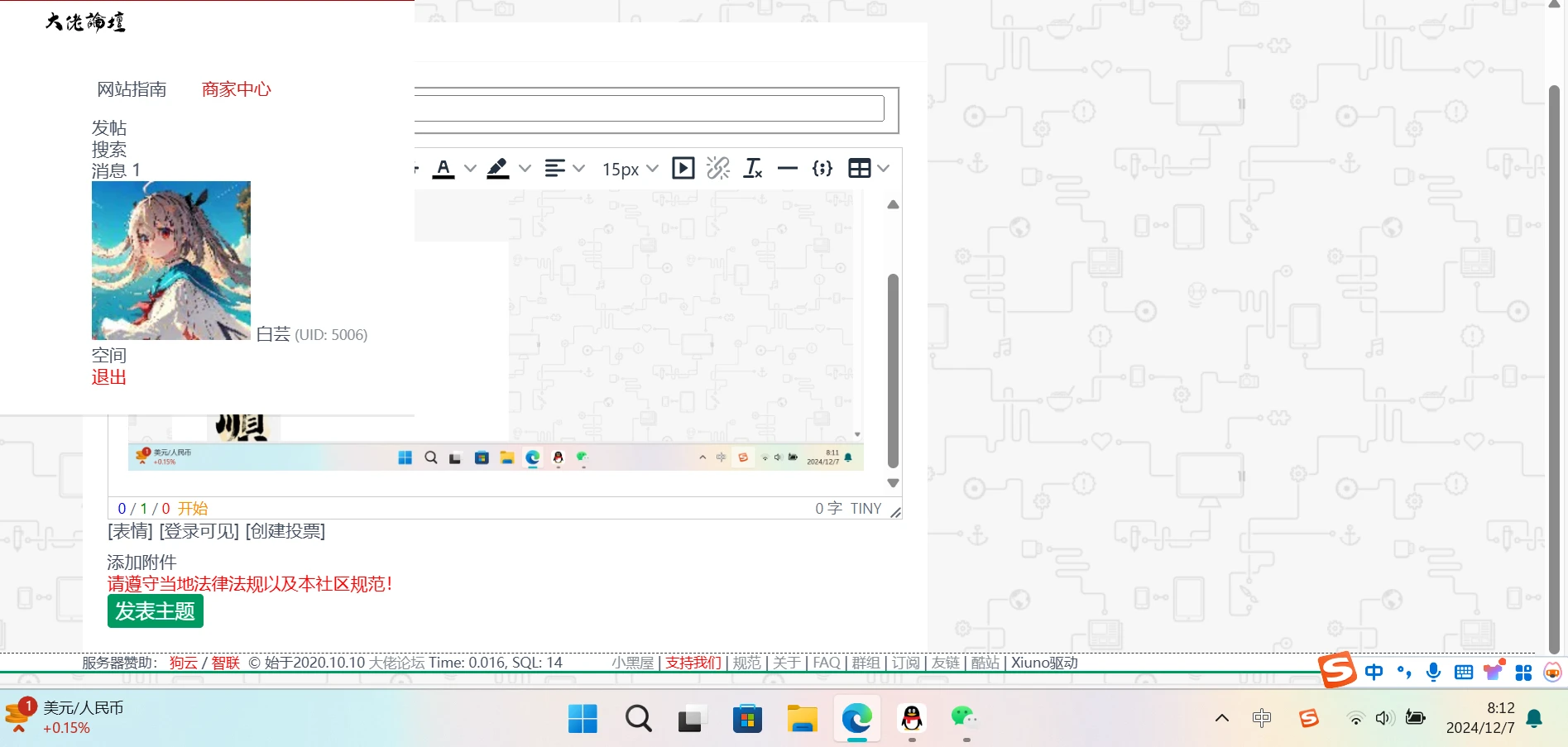Click the insert table icon

859,169
